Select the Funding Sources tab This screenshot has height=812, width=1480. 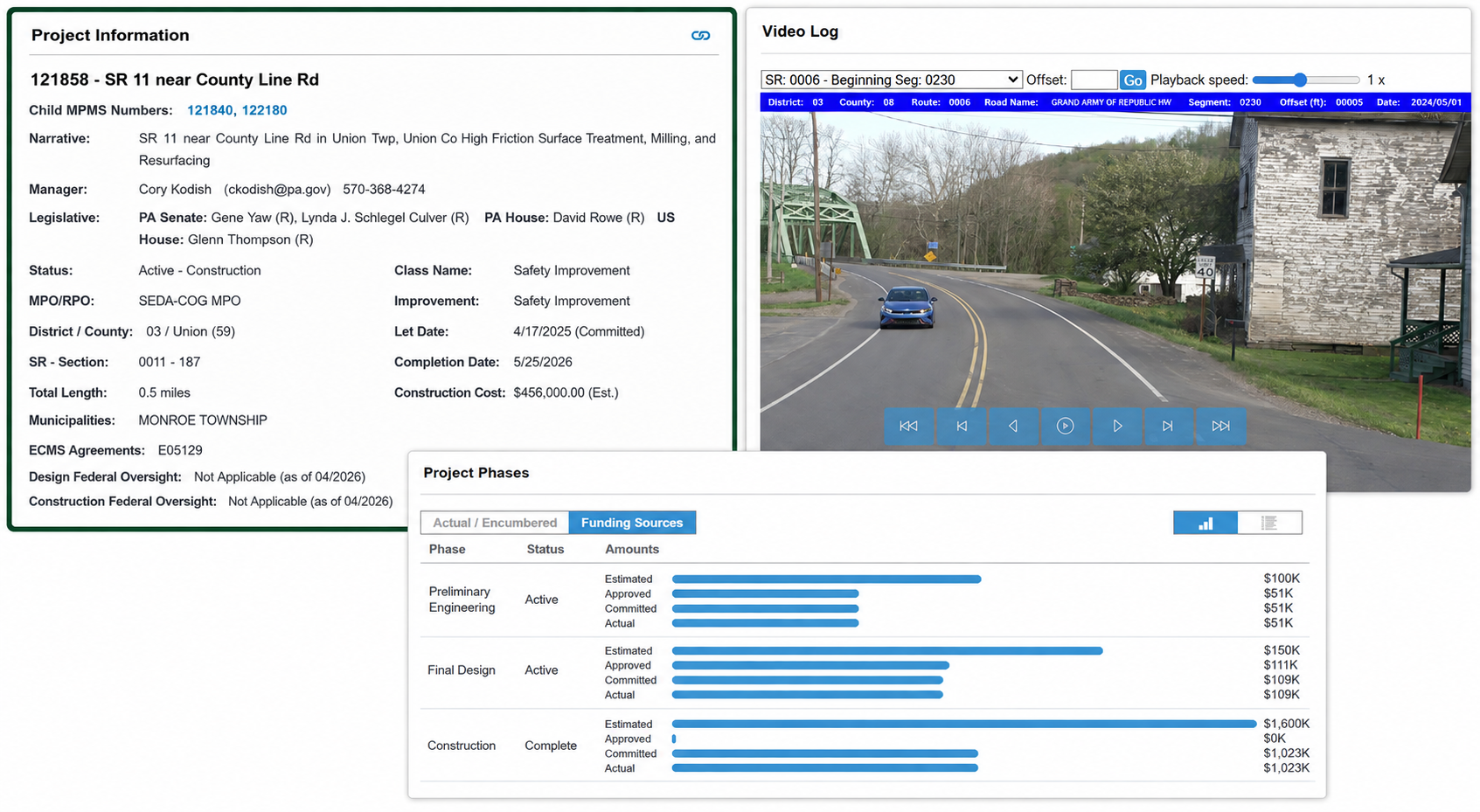coord(632,523)
